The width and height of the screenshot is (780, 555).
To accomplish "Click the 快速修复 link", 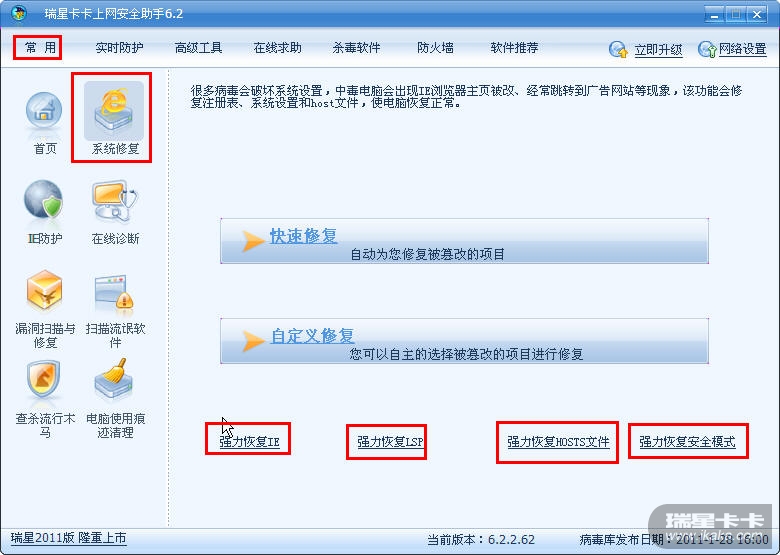I will 303,236.
